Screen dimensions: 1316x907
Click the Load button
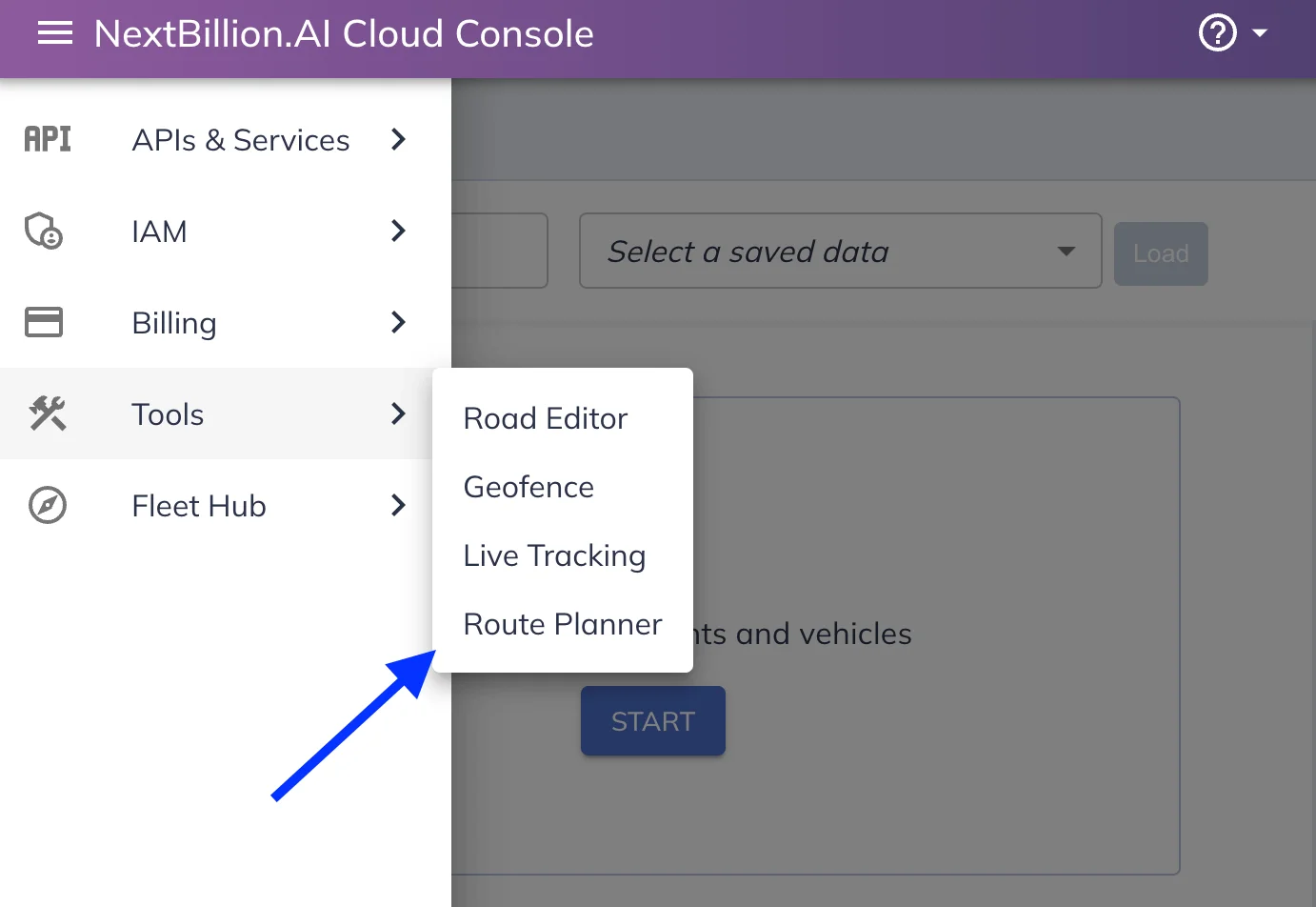(1161, 253)
